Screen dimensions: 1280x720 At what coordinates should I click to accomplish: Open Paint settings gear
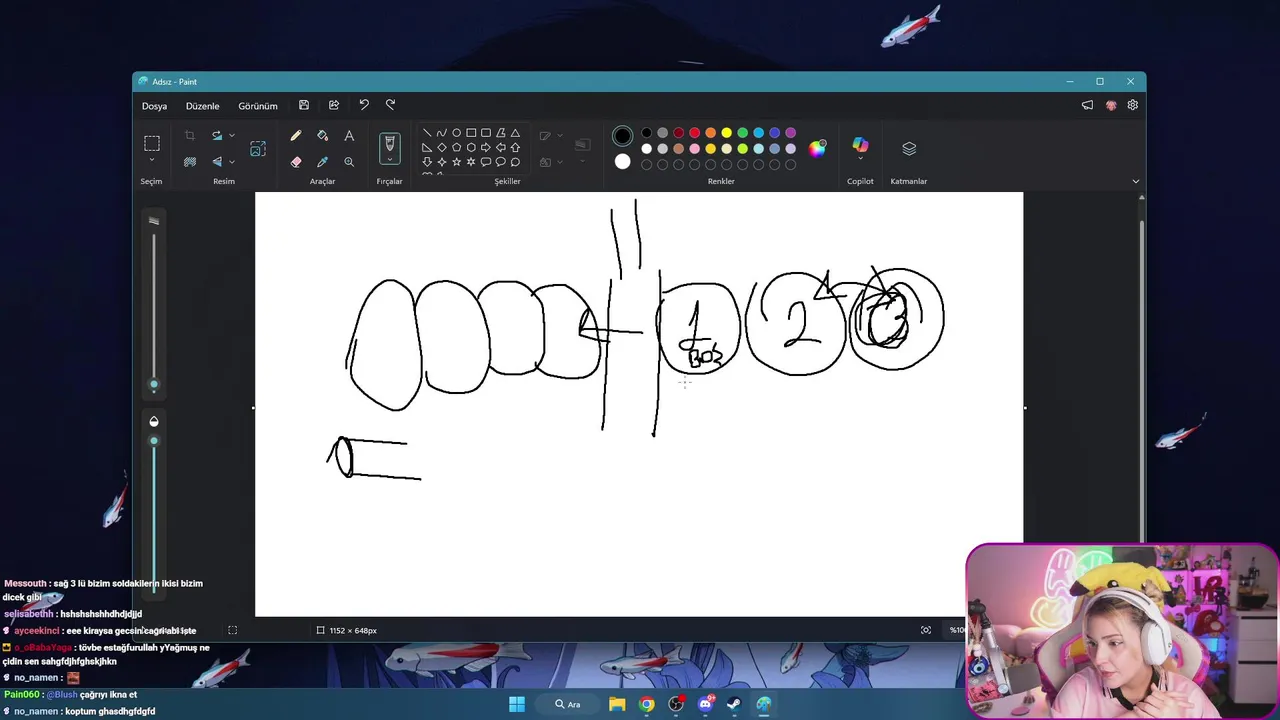tap(1133, 105)
